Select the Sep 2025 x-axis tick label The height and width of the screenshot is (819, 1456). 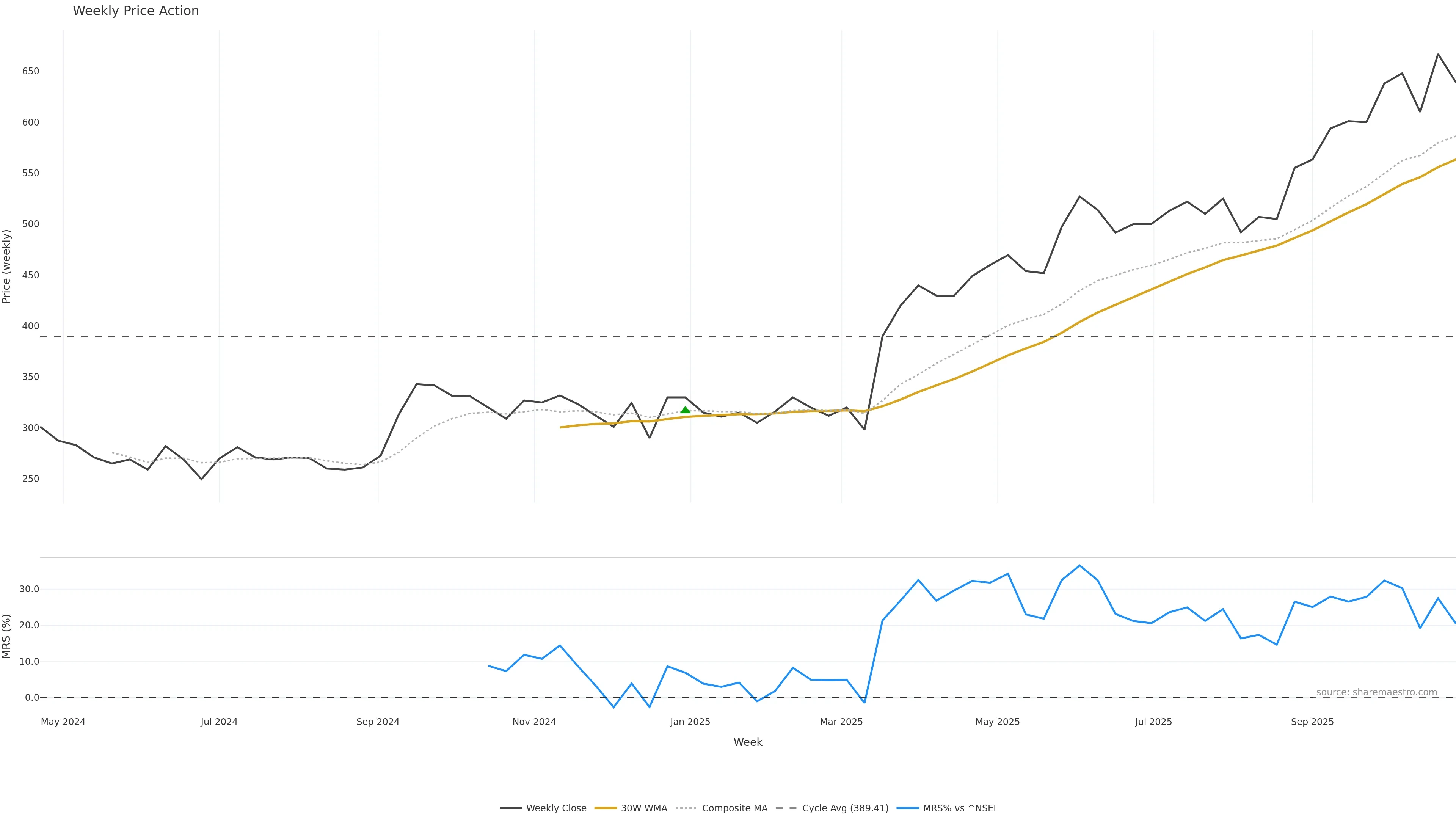point(1312,722)
